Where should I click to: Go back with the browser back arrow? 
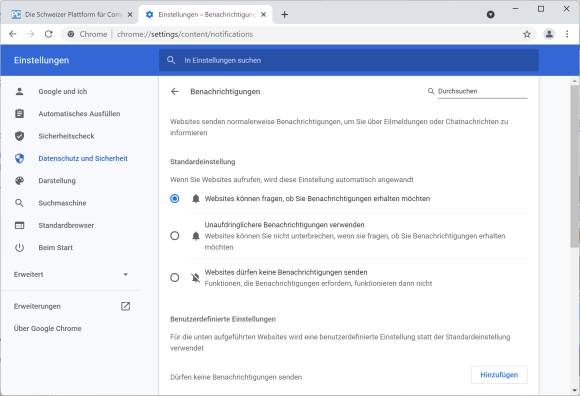[x=13, y=34]
